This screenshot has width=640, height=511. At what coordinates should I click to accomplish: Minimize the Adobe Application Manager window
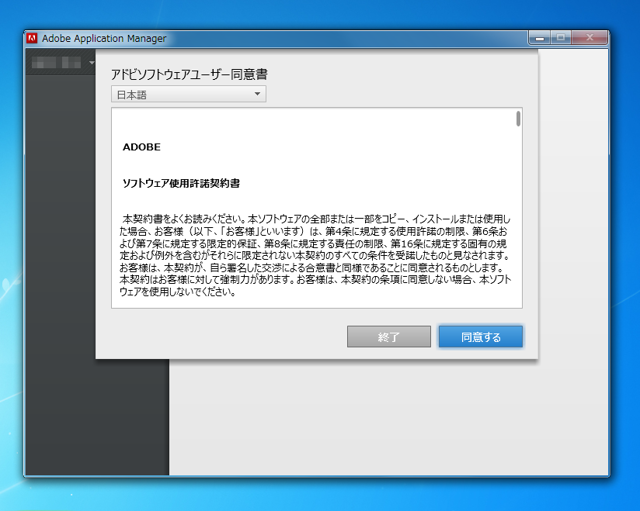click(540, 38)
